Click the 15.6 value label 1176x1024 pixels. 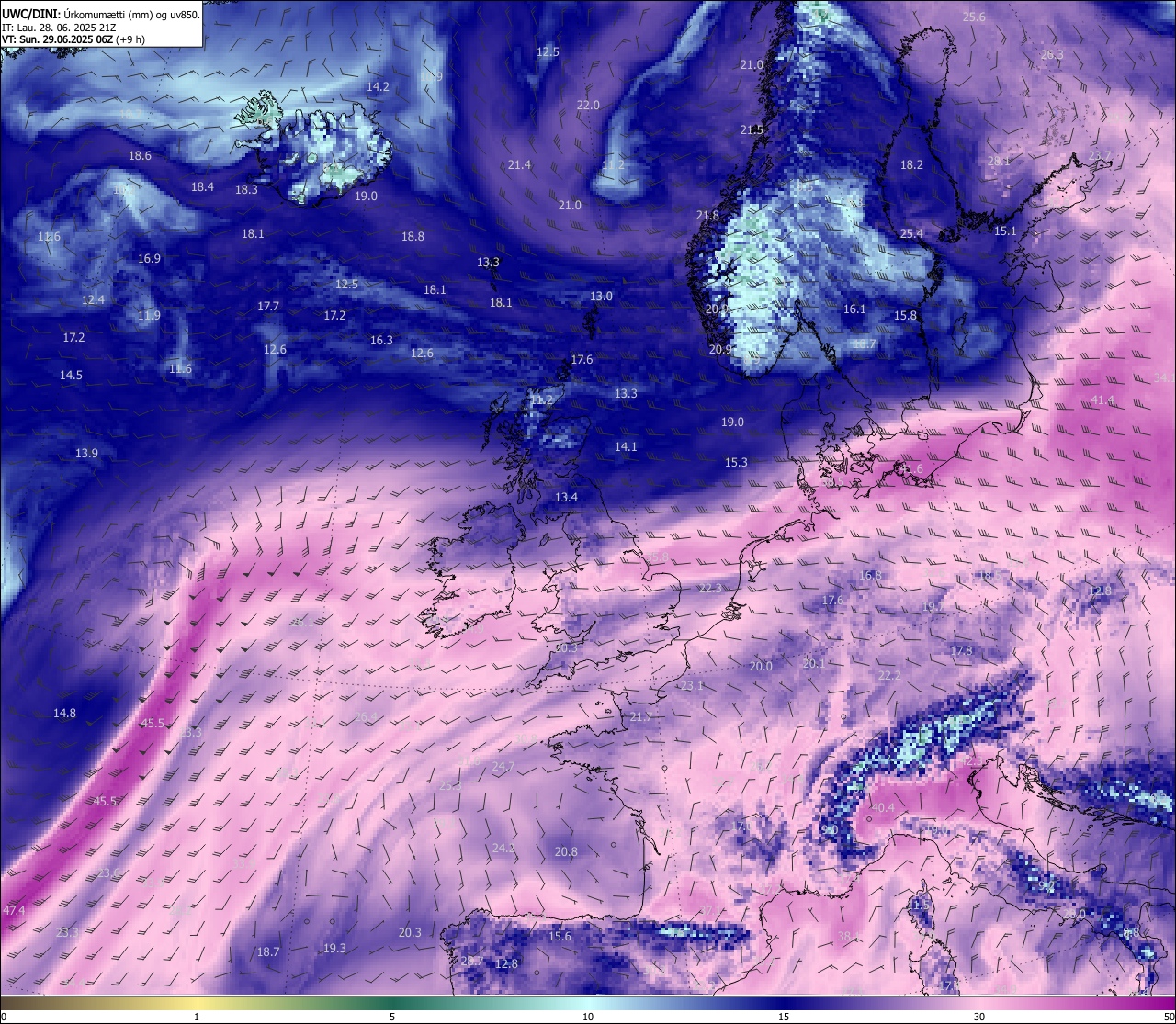click(560, 937)
